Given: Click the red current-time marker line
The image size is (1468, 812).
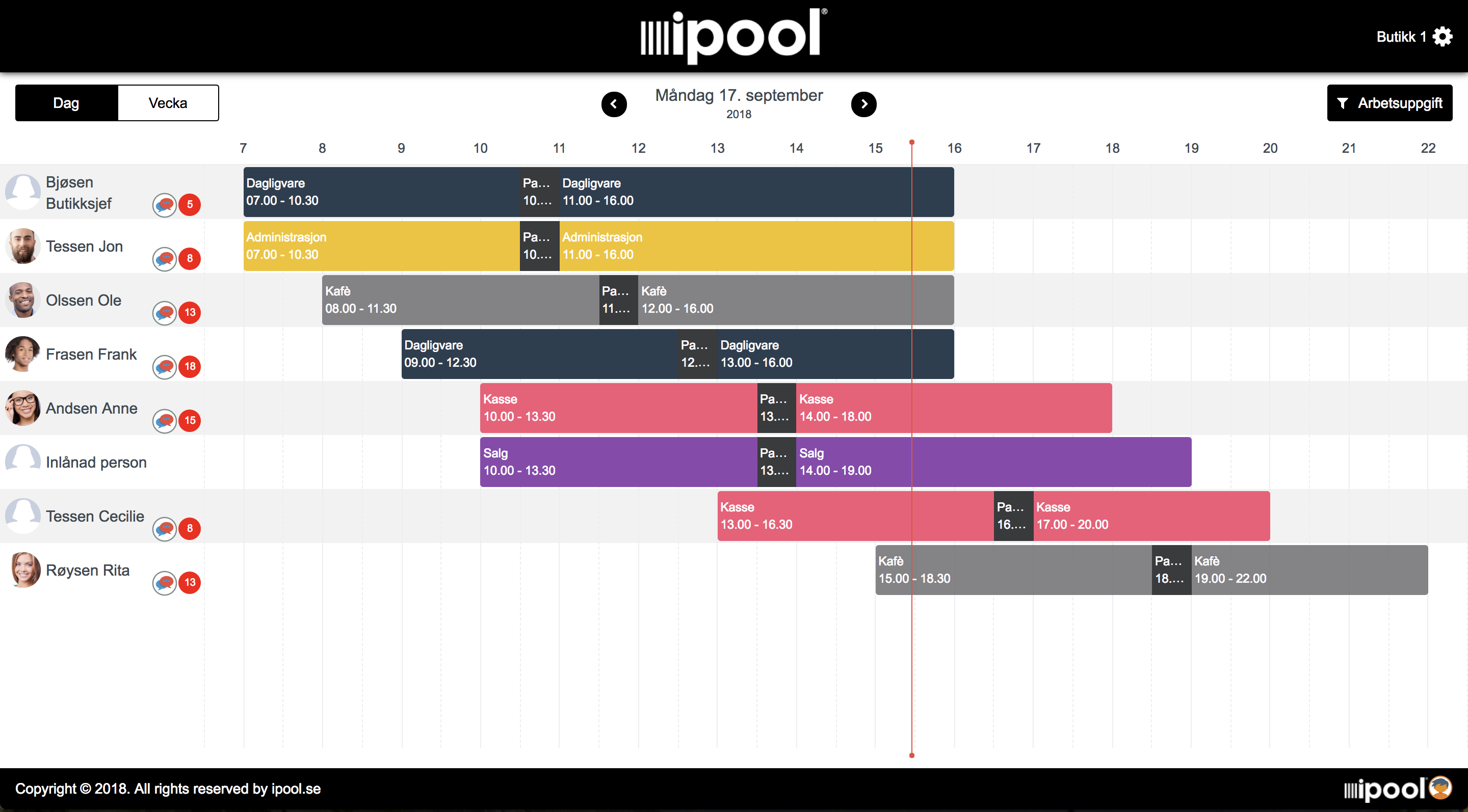Looking at the screenshot, I should 912,398.
